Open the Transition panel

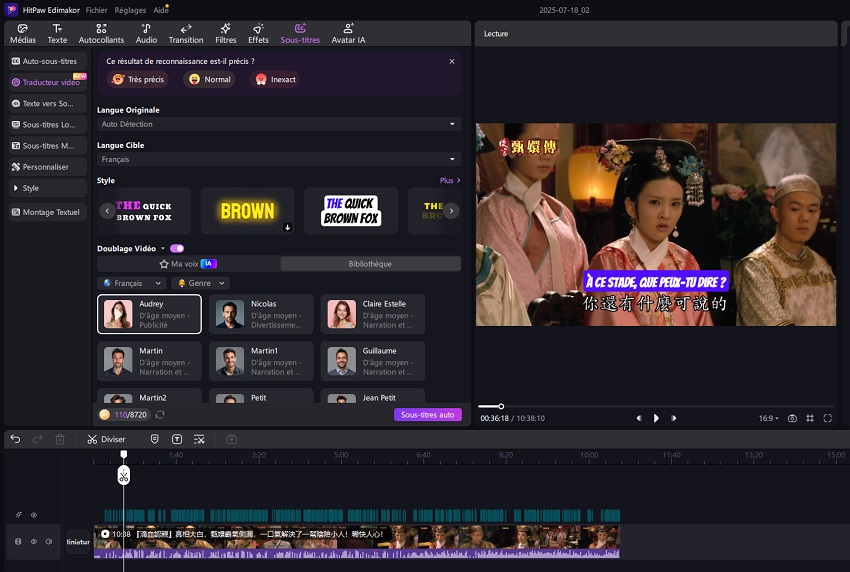[x=186, y=34]
